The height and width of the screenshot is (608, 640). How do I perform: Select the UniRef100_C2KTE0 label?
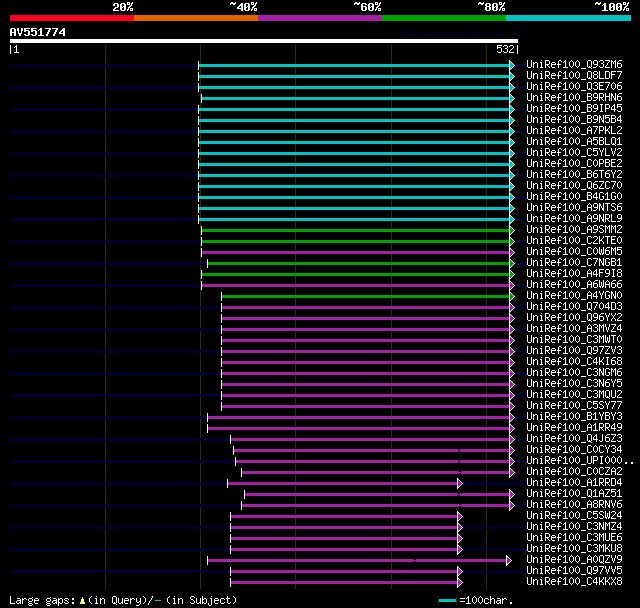pos(574,241)
